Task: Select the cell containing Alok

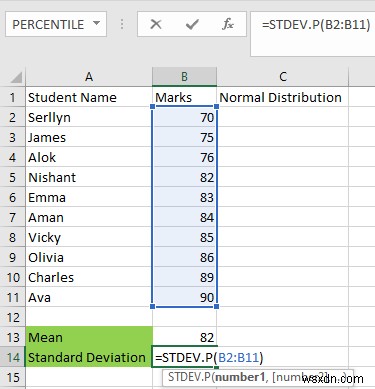Action: coord(89,157)
